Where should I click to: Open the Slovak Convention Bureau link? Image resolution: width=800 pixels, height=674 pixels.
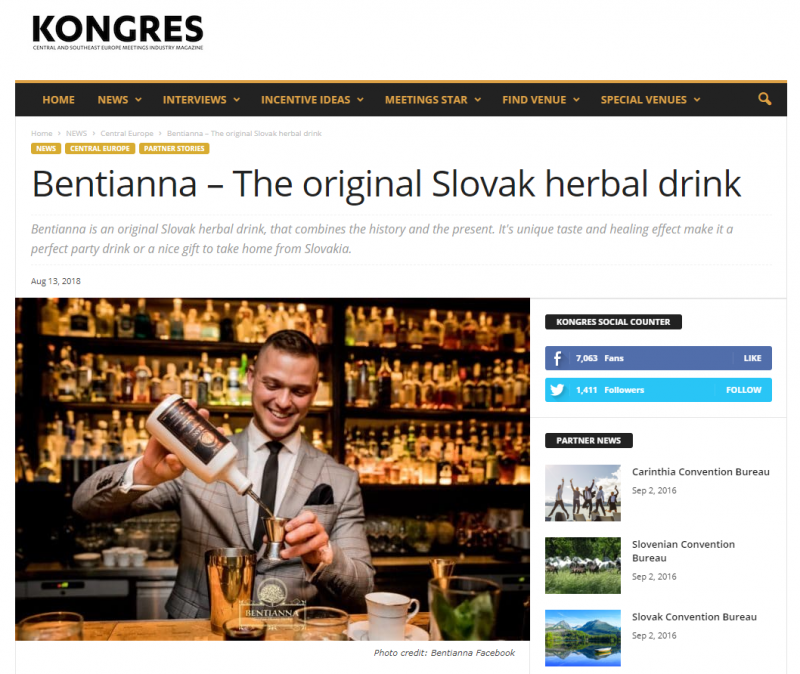tap(694, 617)
